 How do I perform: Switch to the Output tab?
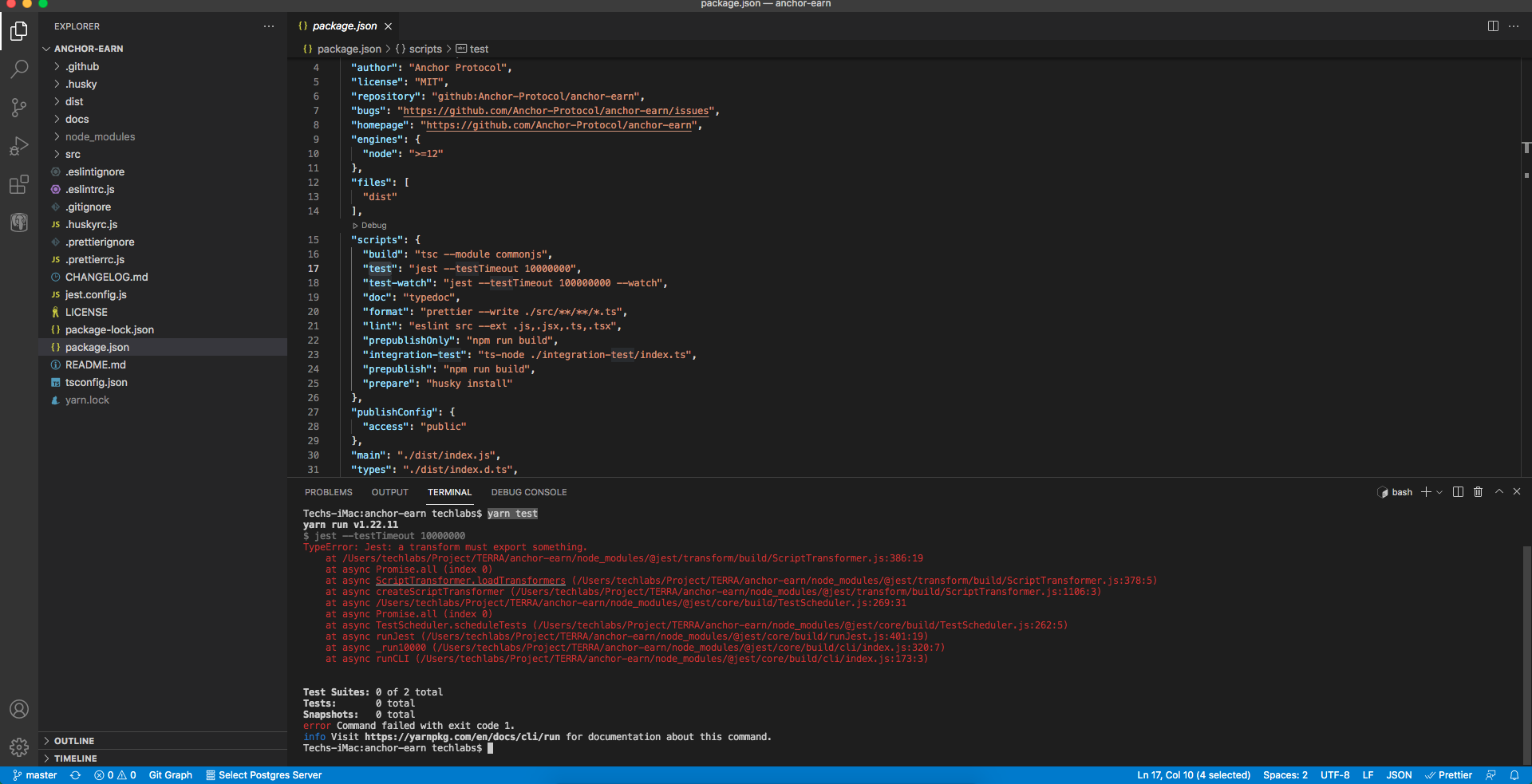click(389, 492)
